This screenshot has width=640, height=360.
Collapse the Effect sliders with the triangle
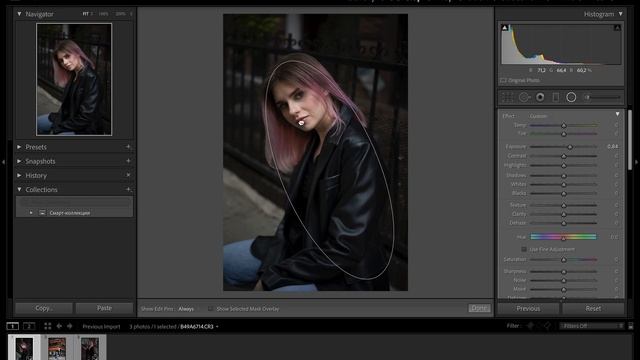pos(617,114)
